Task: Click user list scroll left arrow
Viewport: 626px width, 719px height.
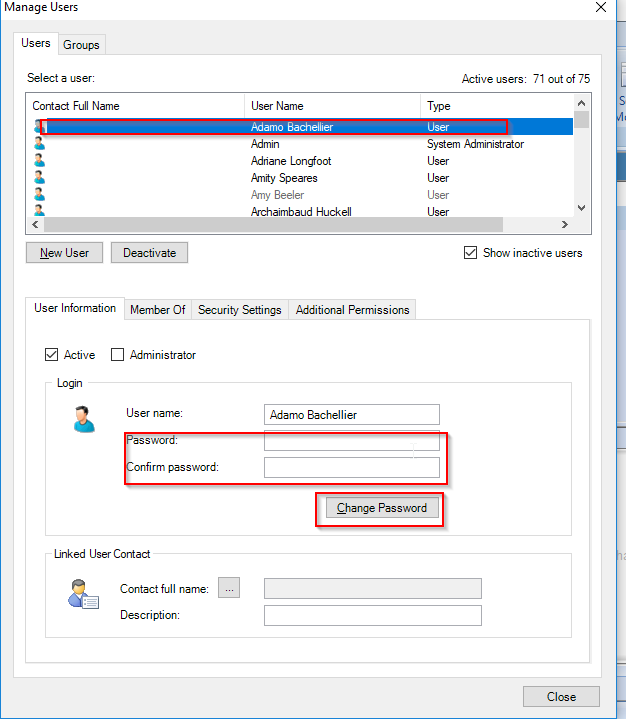Action: point(35,224)
